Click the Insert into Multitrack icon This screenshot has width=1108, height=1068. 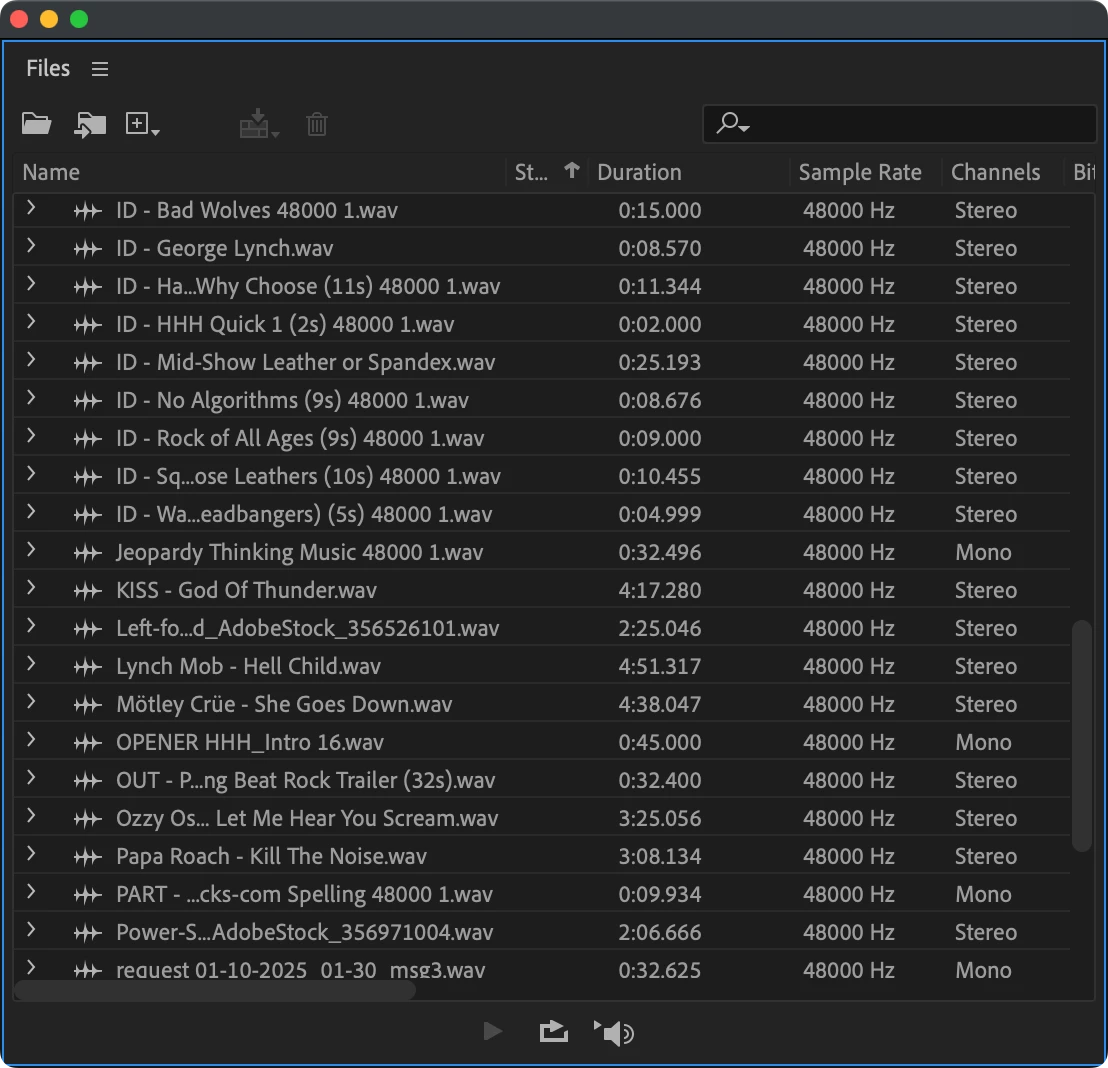click(x=259, y=124)
